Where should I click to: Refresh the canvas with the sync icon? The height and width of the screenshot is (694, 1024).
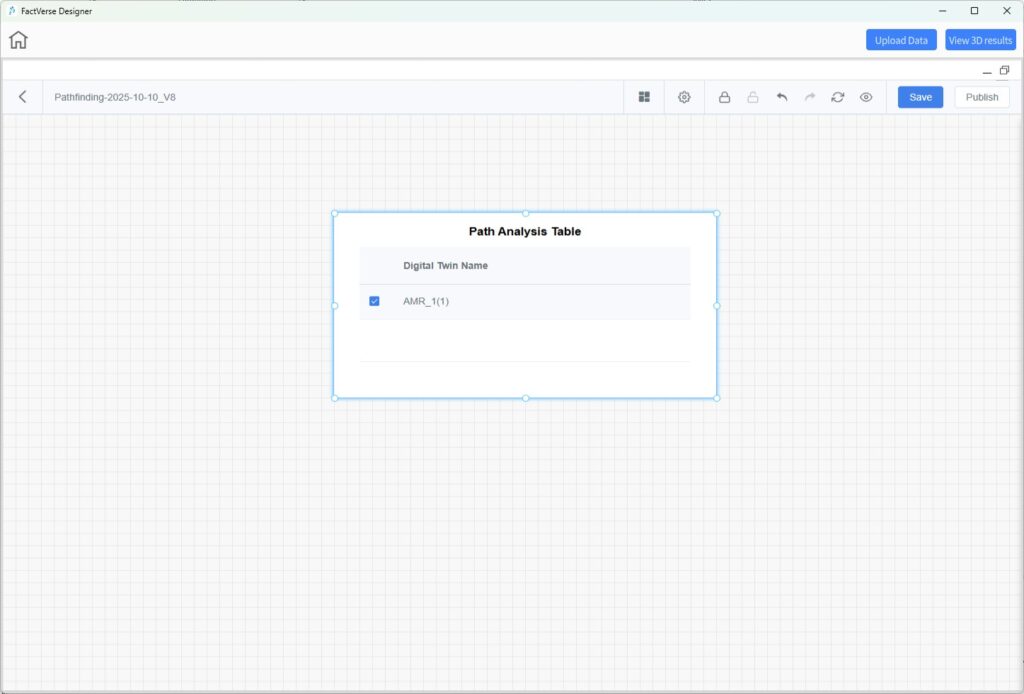[x=838, y=97]
